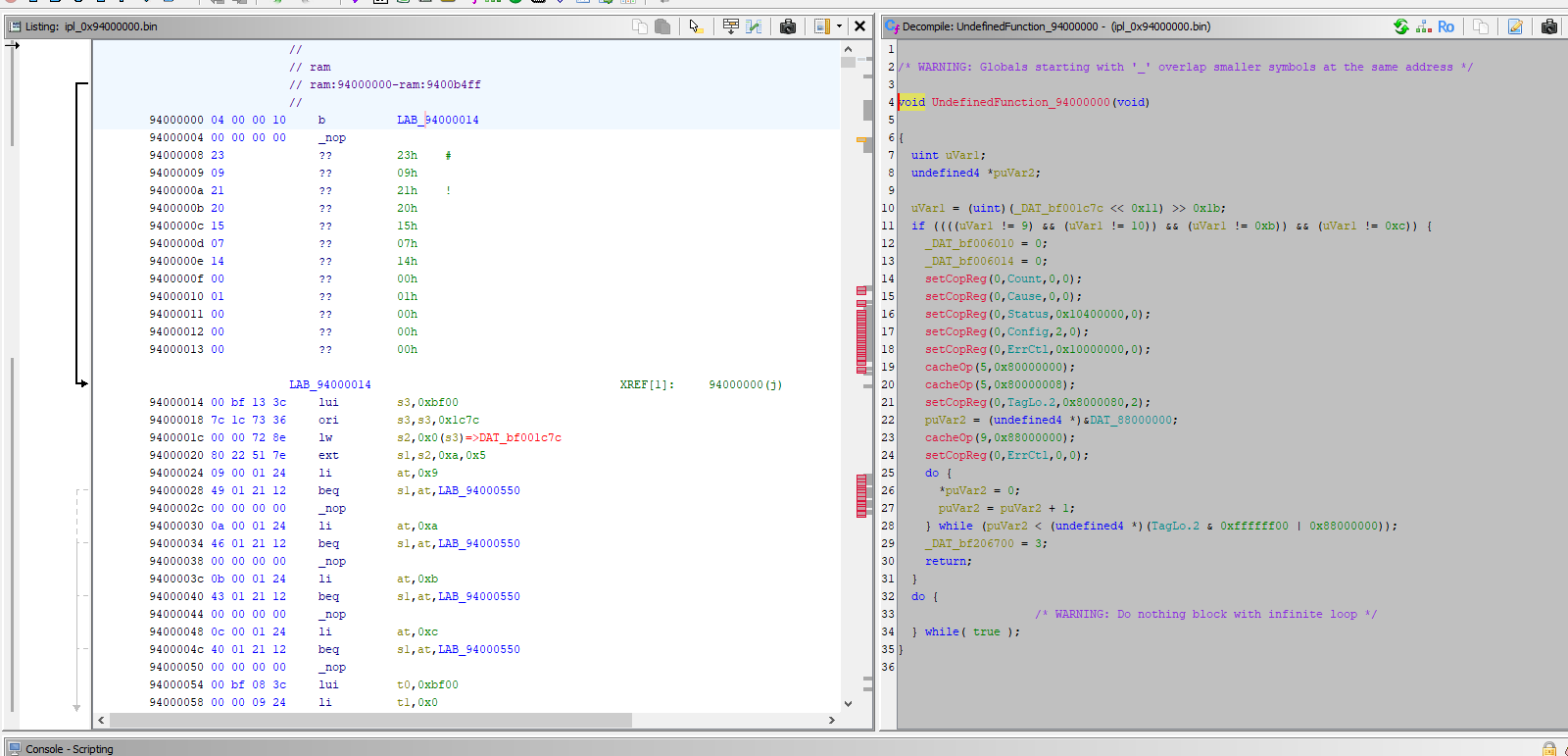
Task: Click the ram:94000000-ram:9400b4ff comment line
Action: (x=385, y=84)
